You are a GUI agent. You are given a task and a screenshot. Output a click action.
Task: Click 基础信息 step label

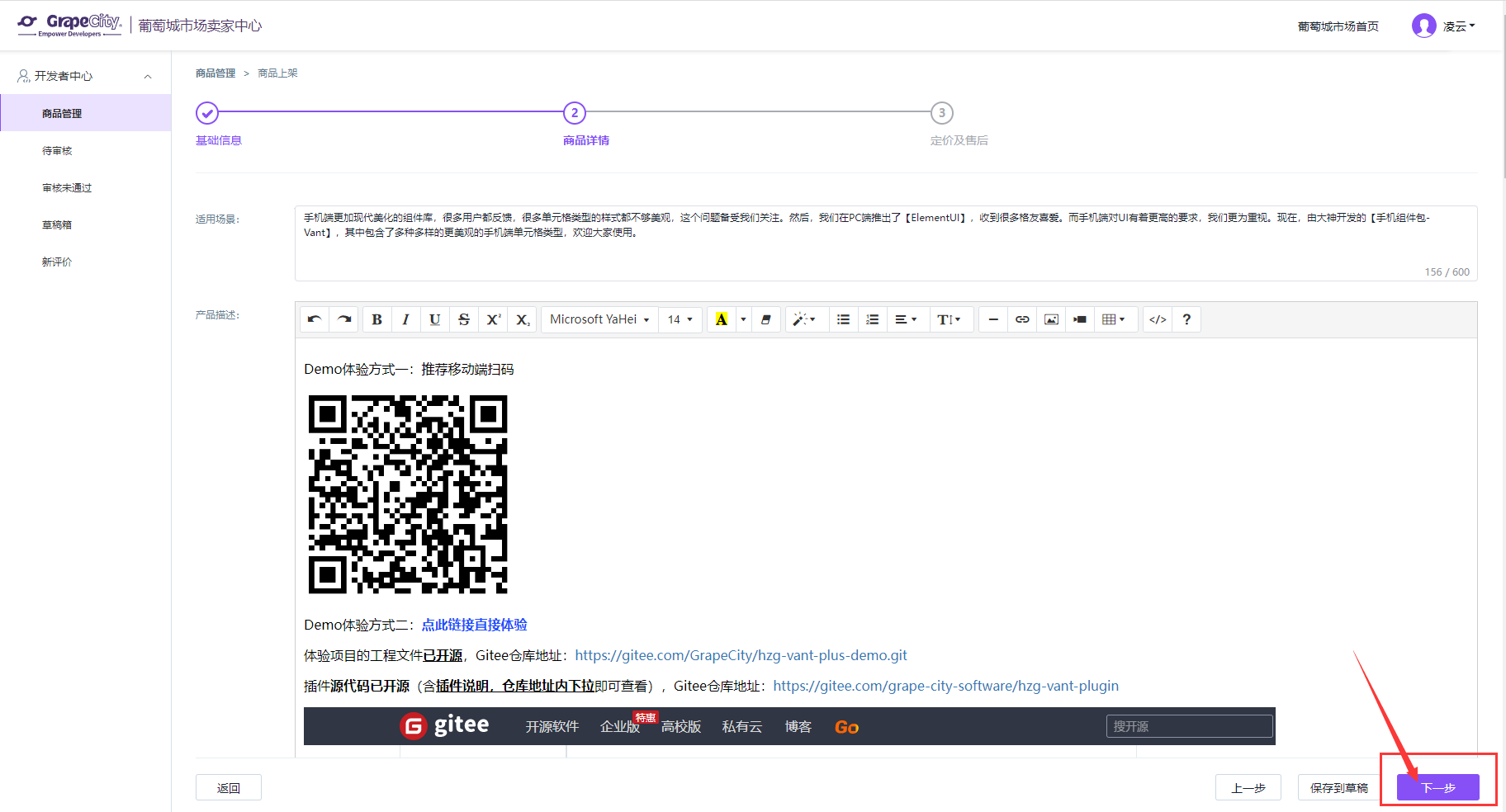219,140
